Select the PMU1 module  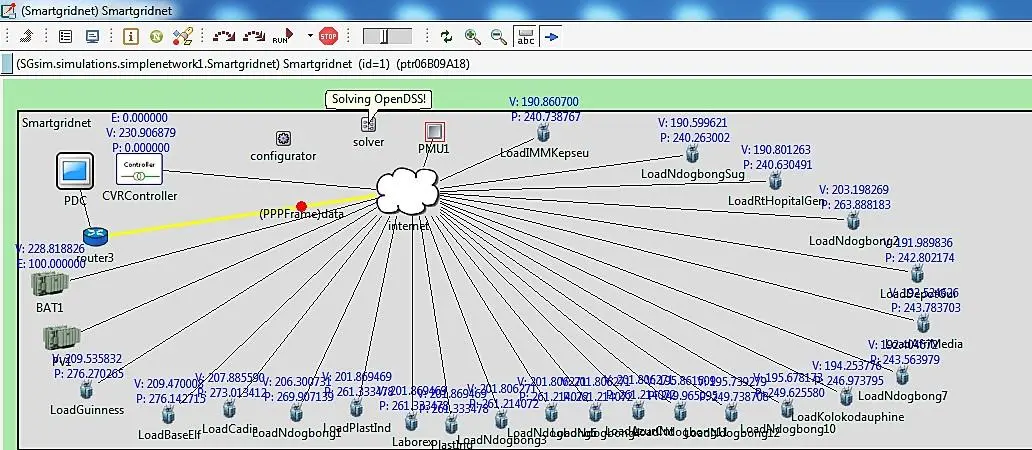[x=434, y=132]
